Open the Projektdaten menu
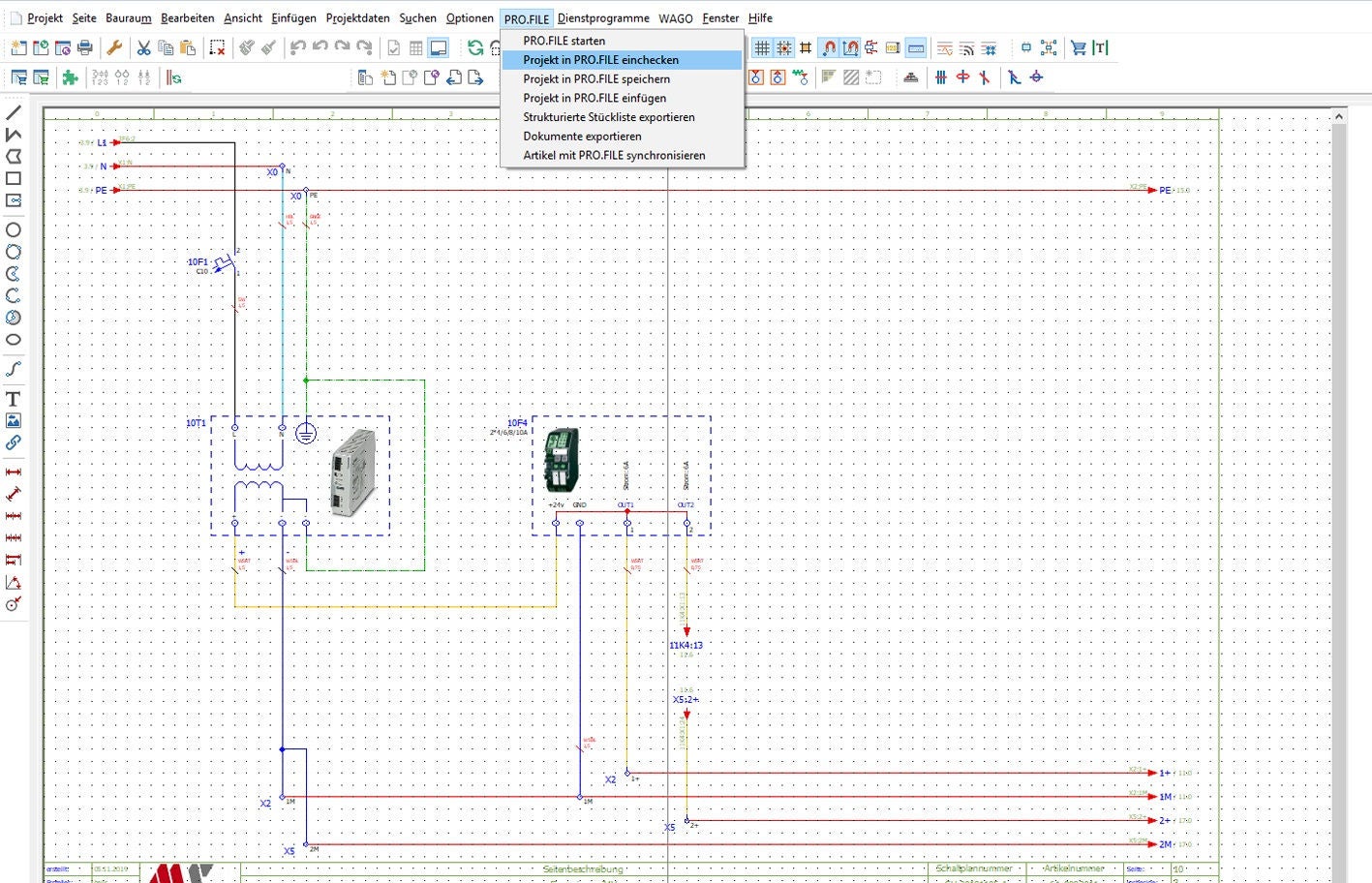 pos(357,17)
